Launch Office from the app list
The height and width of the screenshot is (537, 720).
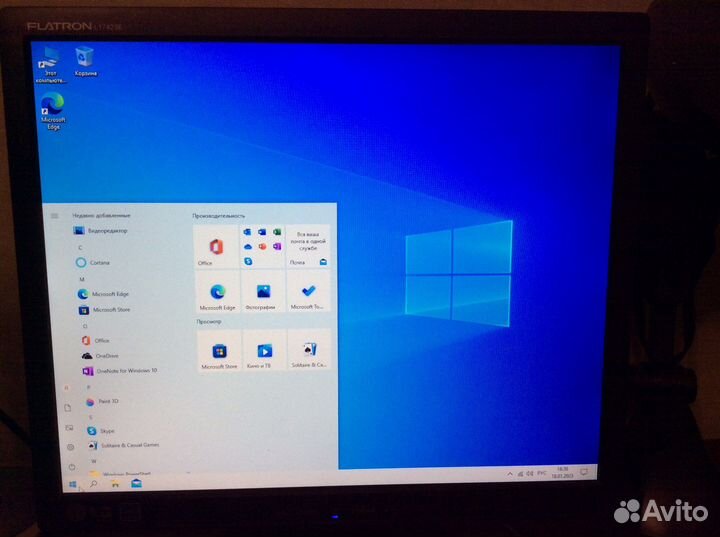(x=96, y=340)
